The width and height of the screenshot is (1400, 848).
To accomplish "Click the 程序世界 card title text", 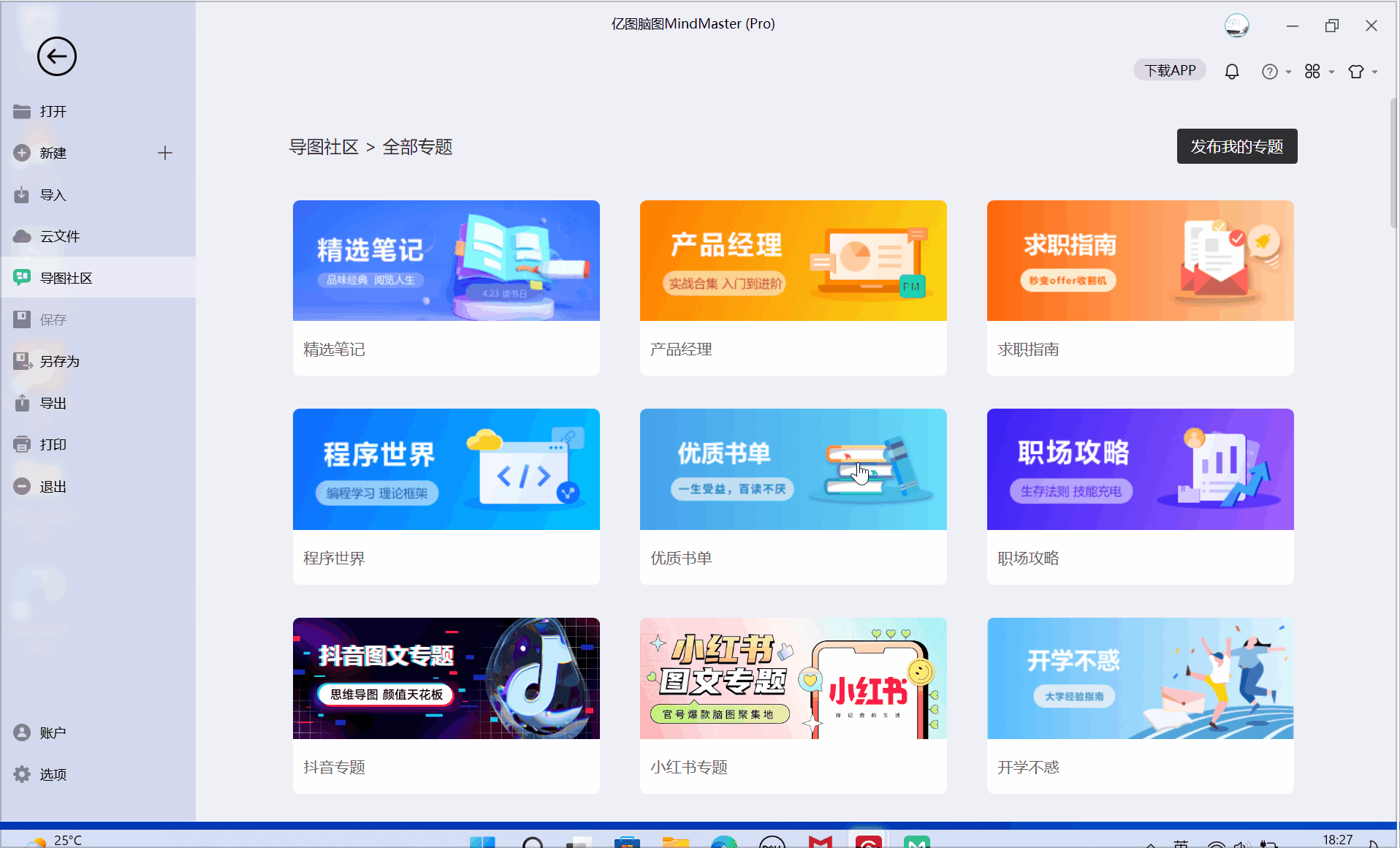I will tap(334, 559).
